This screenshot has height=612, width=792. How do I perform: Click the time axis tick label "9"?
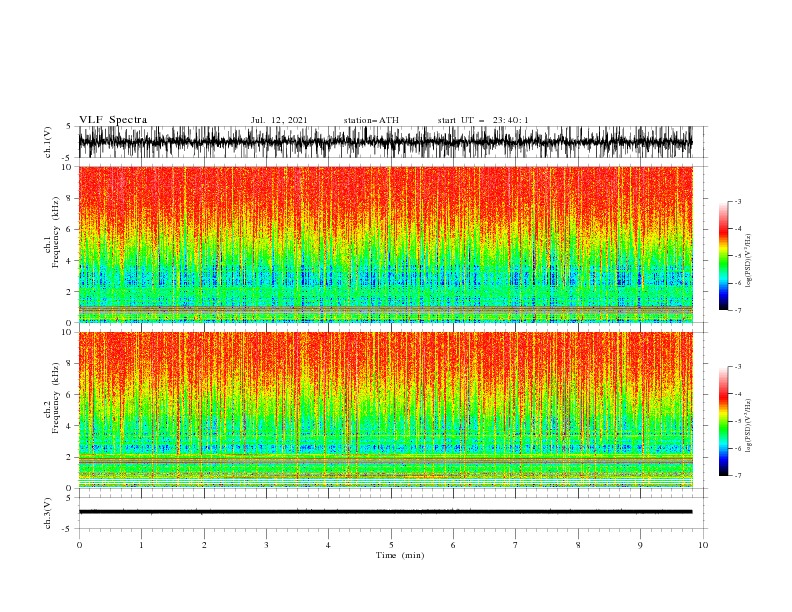tap(640, 545)
